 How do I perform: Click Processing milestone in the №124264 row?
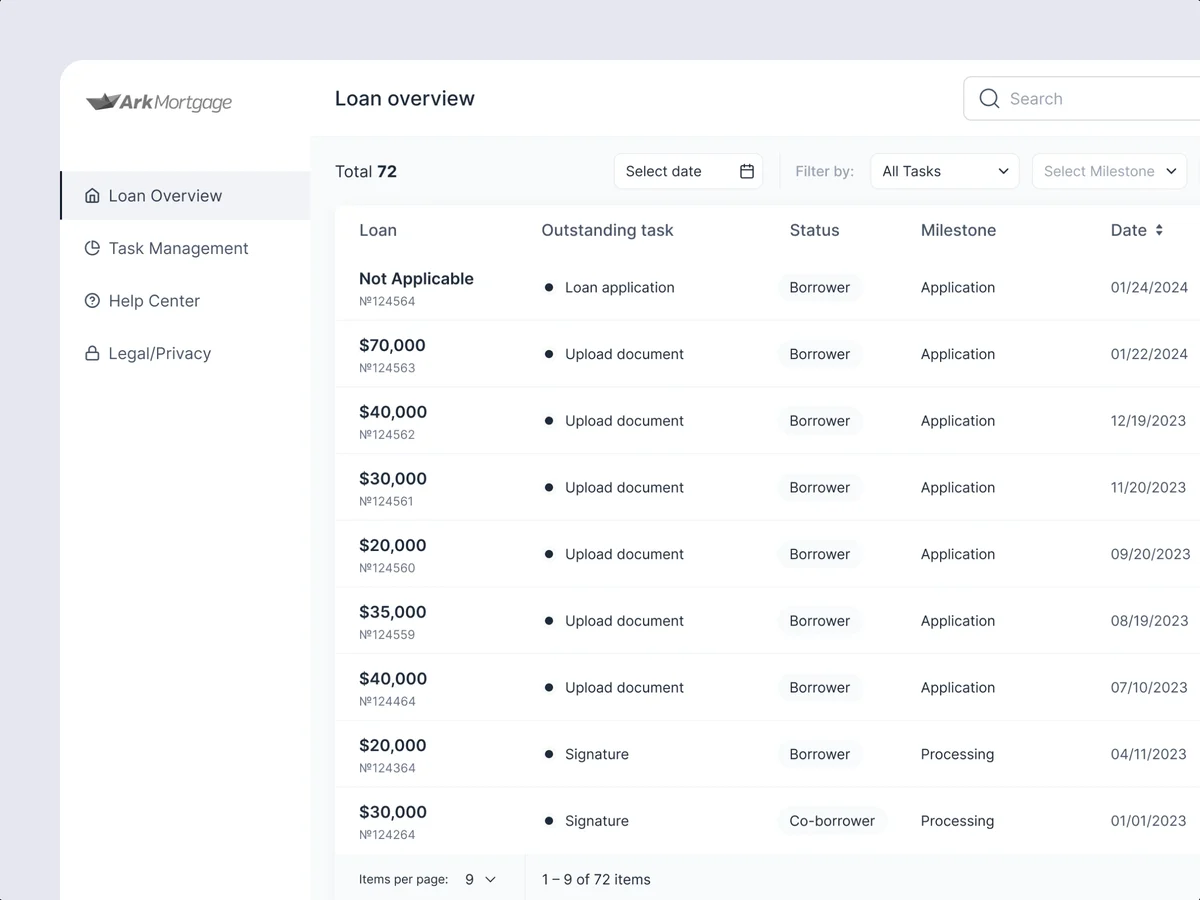pos(957,821)
